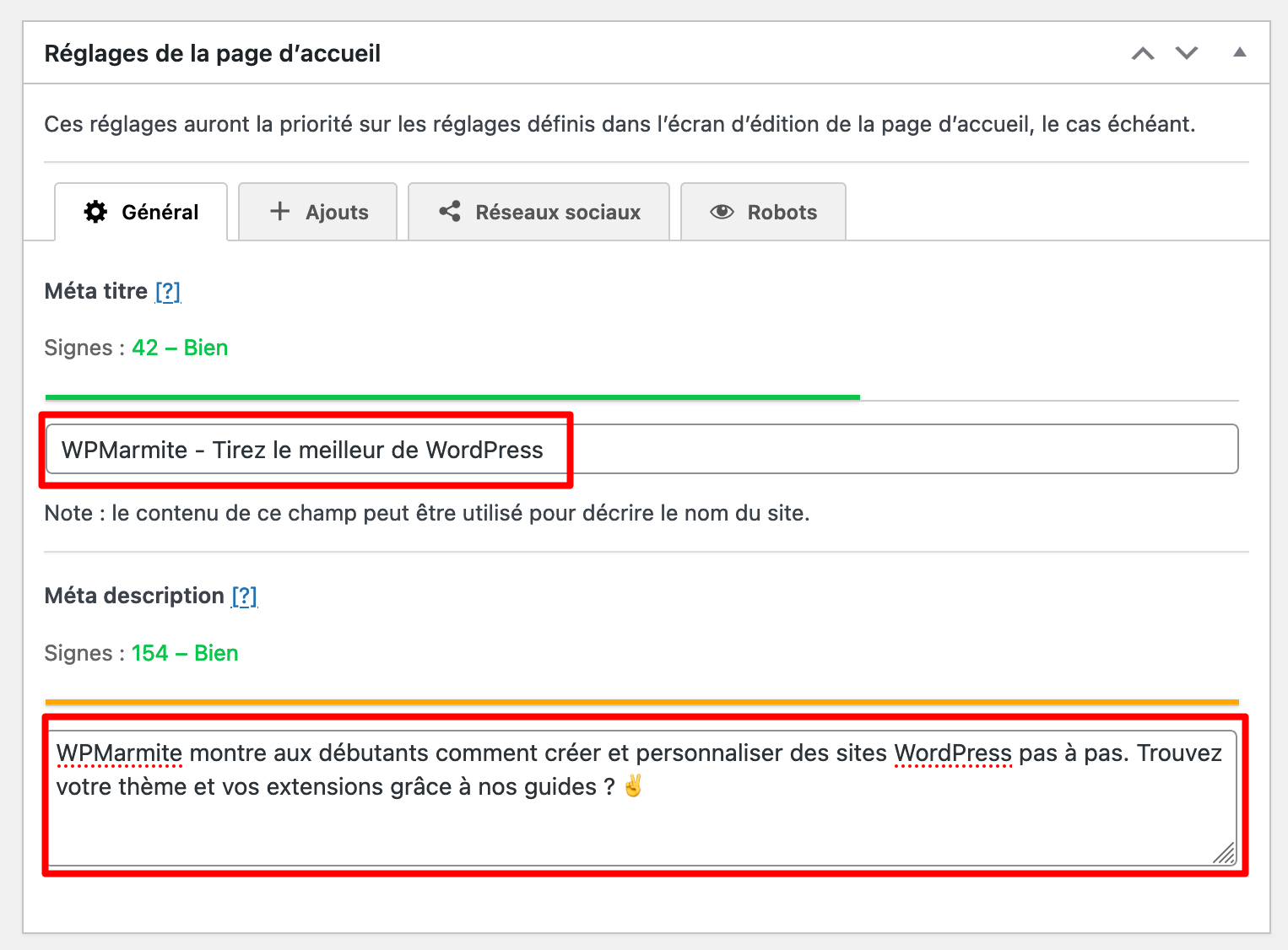
Task: Click the collapse triangle at top right
Action: [1239, 52]
